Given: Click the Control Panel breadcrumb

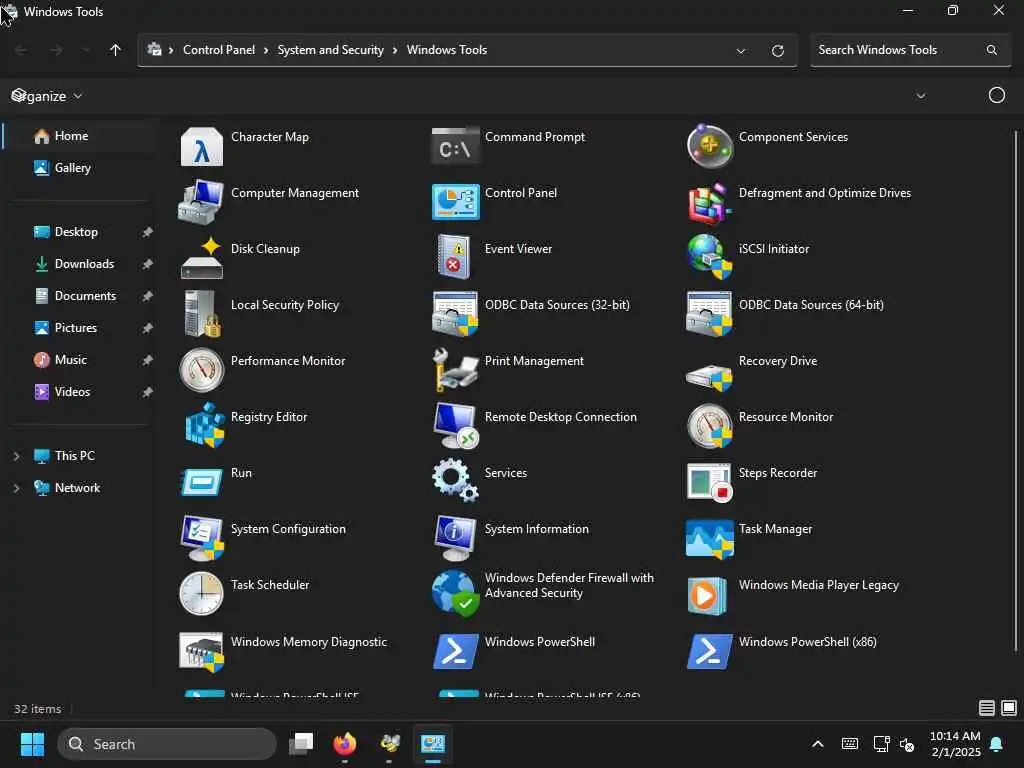Looking at the screenshot, I should click(x=219, y=50).
